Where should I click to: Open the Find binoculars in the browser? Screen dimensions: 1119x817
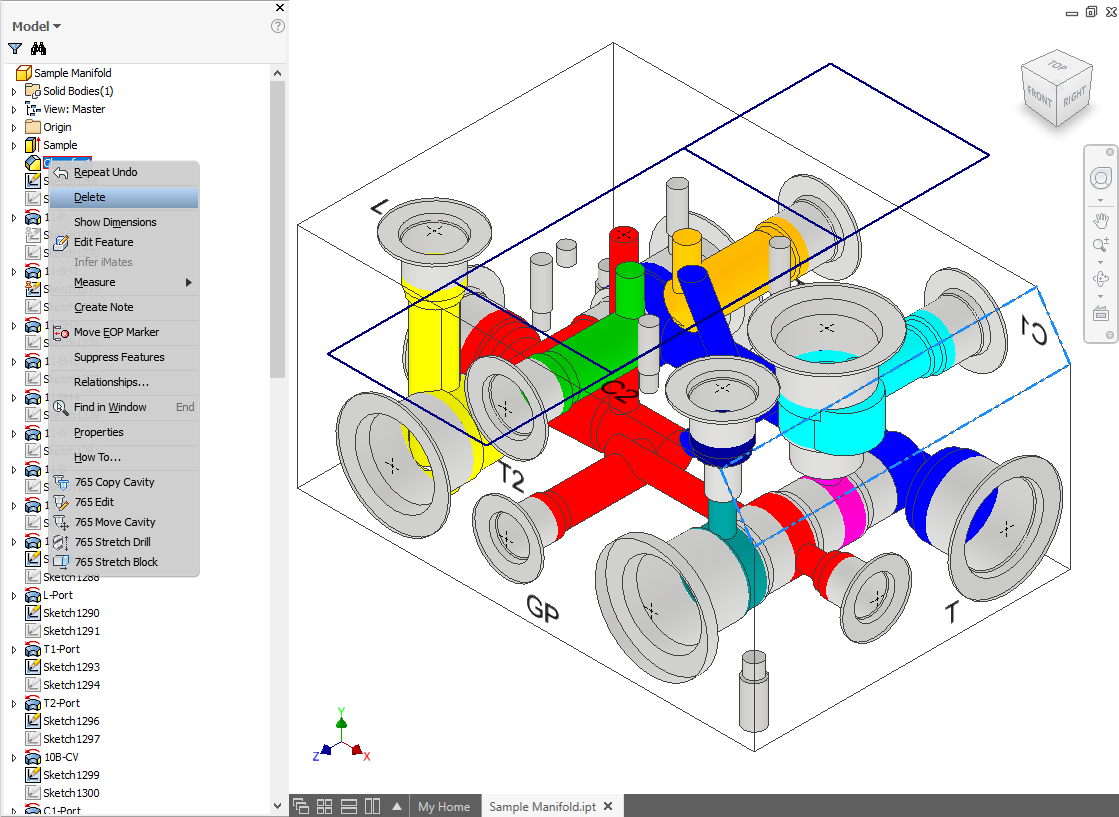39,48
